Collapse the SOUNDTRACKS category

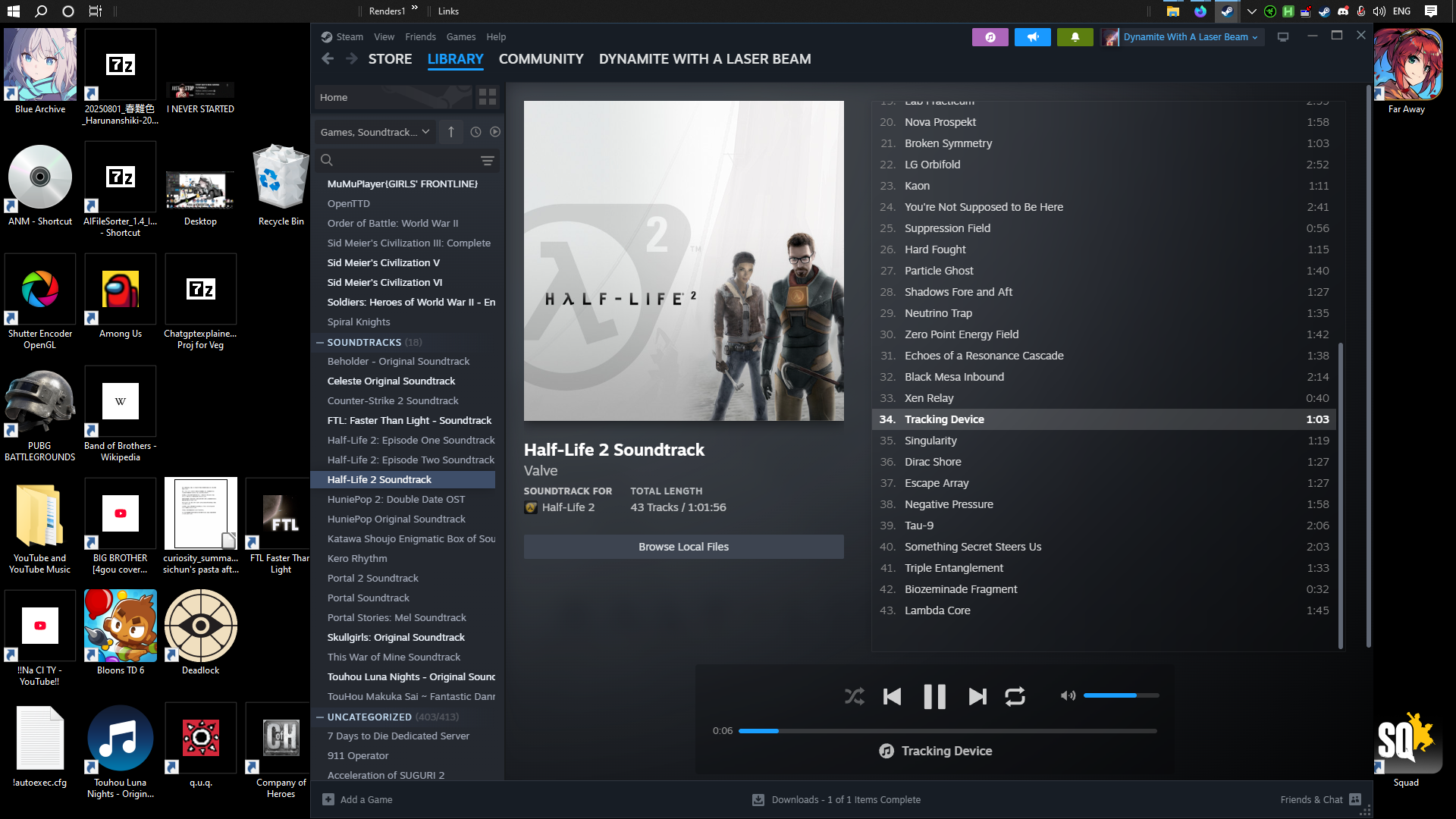(x=320, y=343)
